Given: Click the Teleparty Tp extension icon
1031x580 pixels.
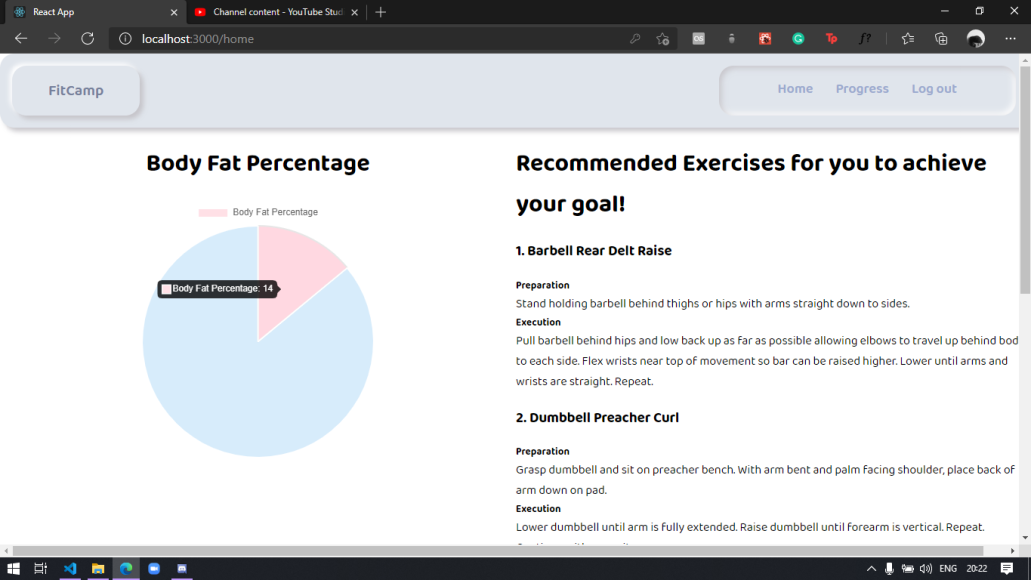Looking at the screenshot, I should (x=831, y=38).
